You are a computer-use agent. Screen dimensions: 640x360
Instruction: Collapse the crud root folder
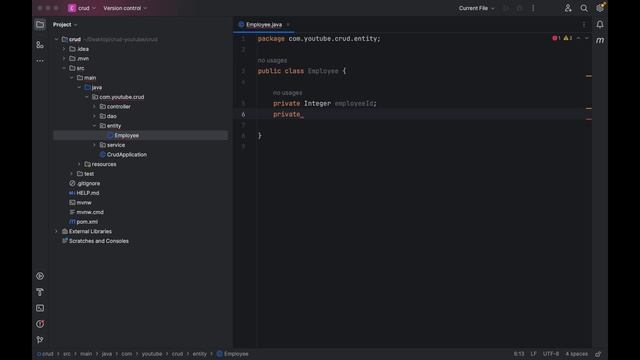pos(56,39)
